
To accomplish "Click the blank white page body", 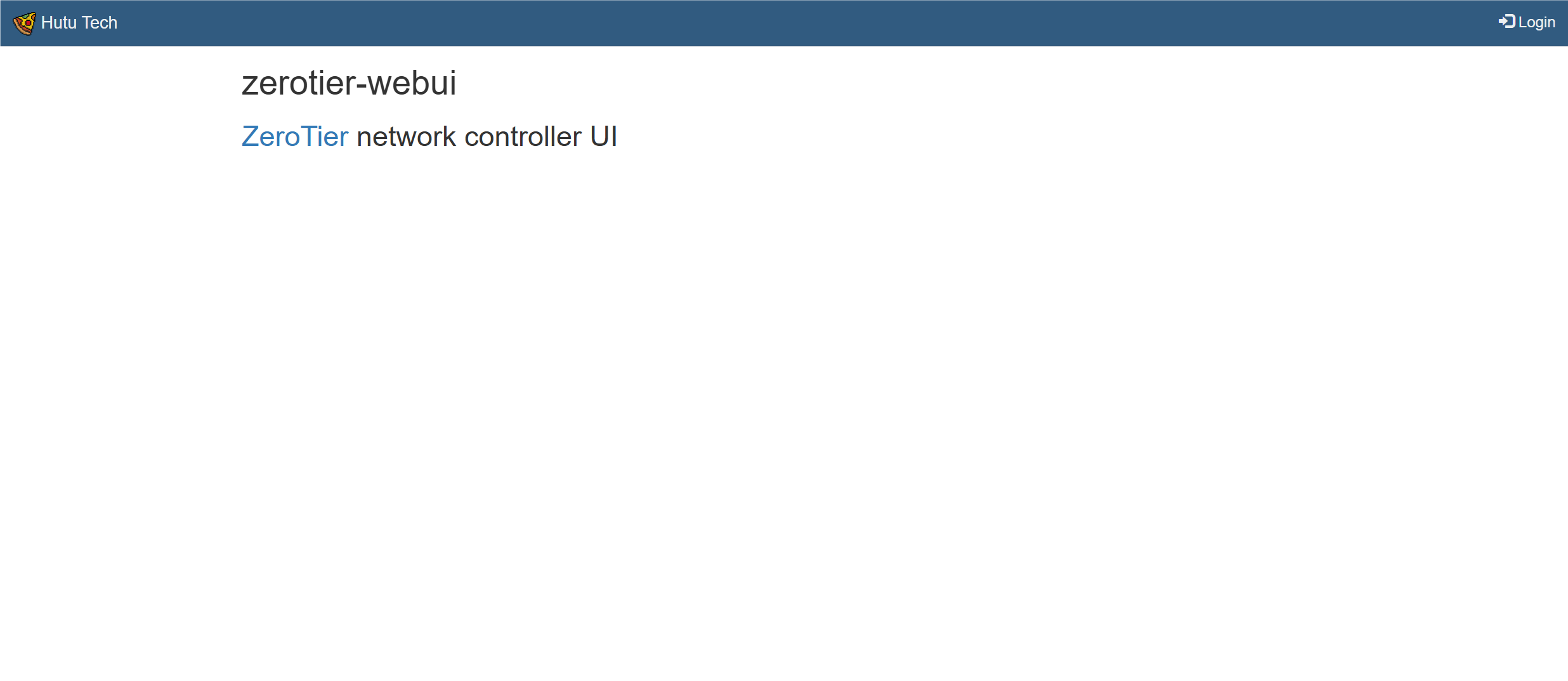I will (784, 413).
